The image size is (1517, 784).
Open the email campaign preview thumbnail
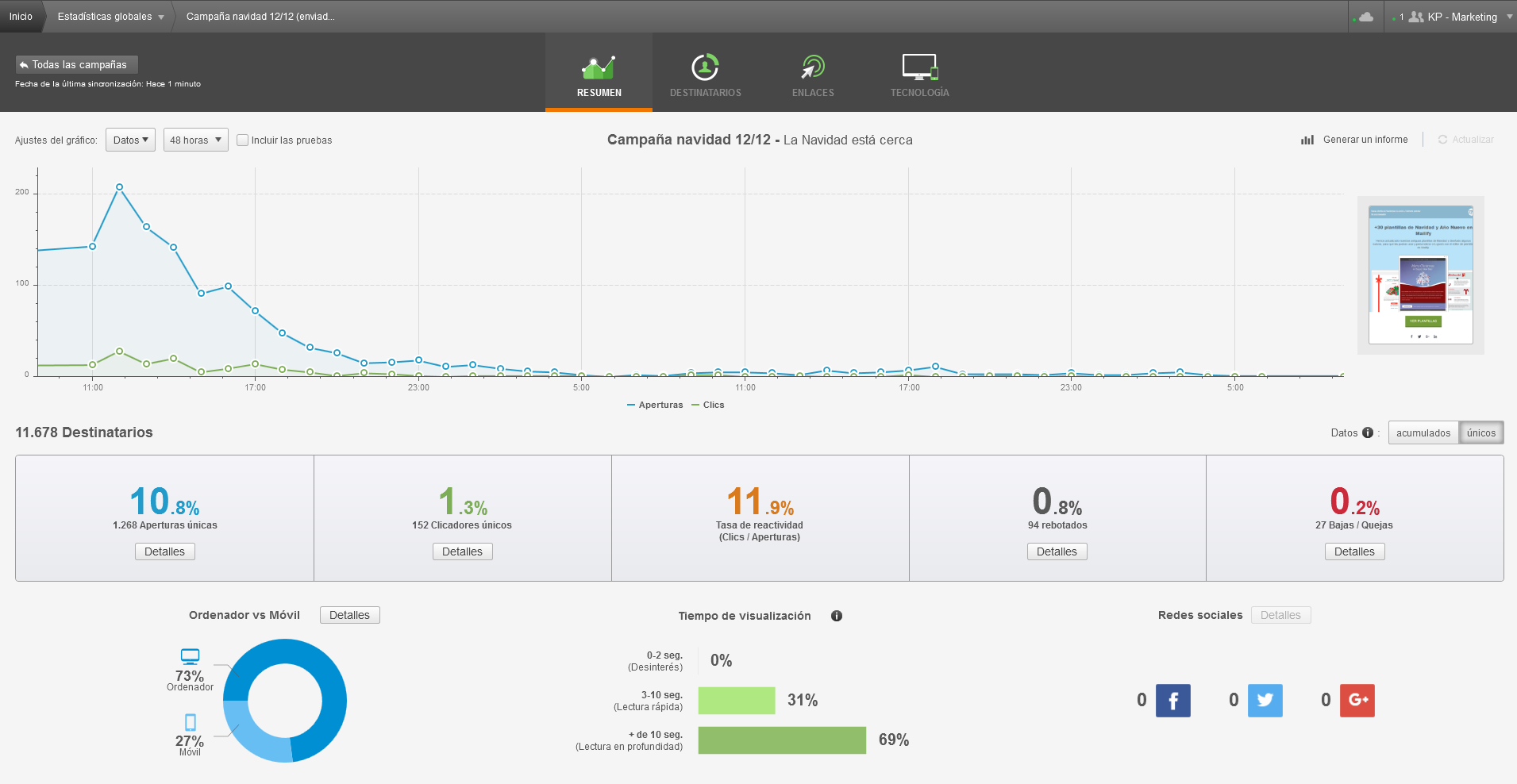(x=1420, y=275)
